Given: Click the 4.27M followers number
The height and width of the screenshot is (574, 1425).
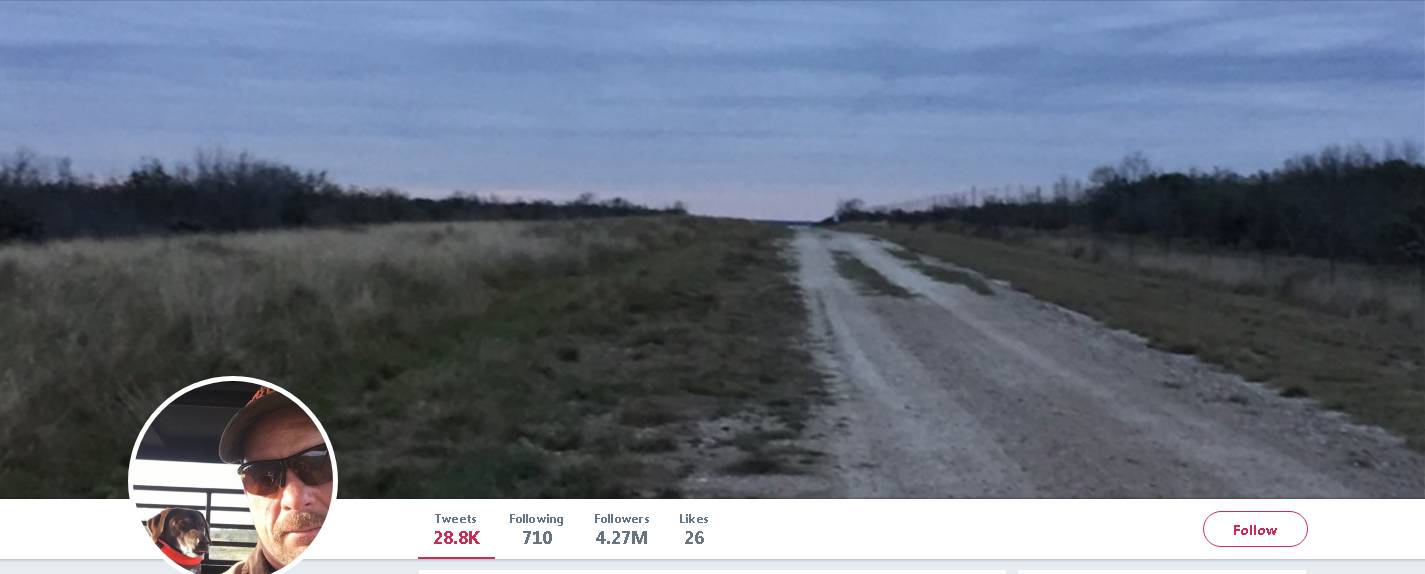Looking at the screenshot, I should 621,538.
